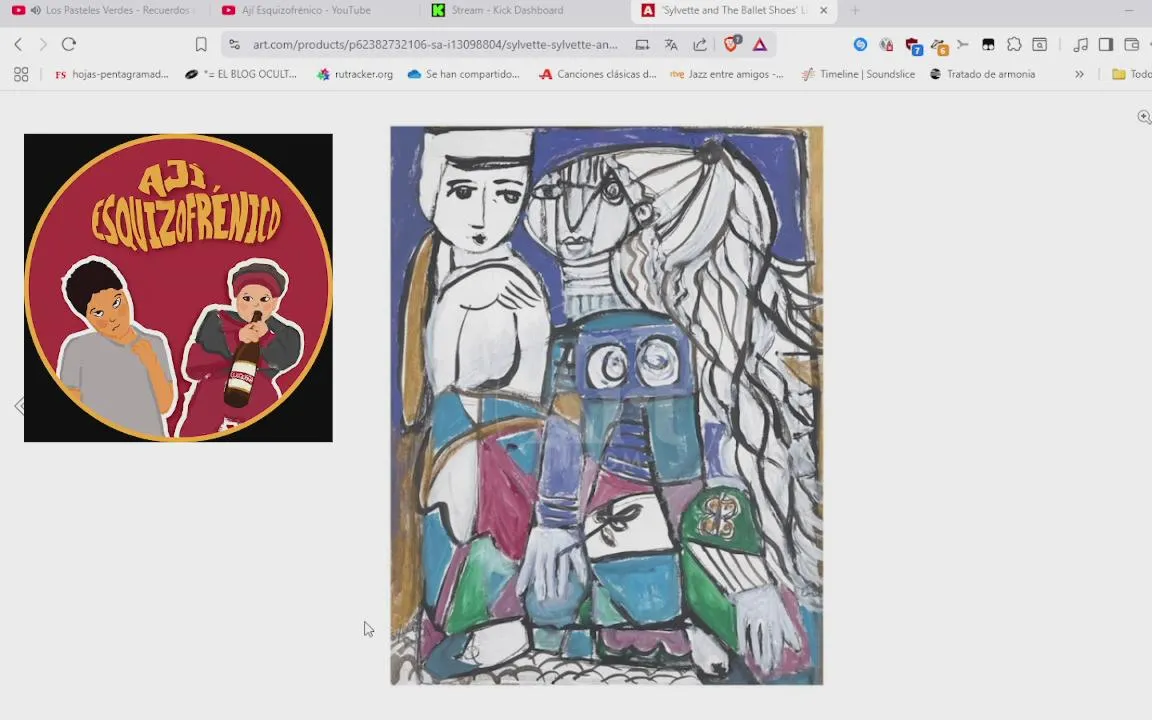
Task: Open hojas-pentagramad... bookmark
Action: (112, 74)
